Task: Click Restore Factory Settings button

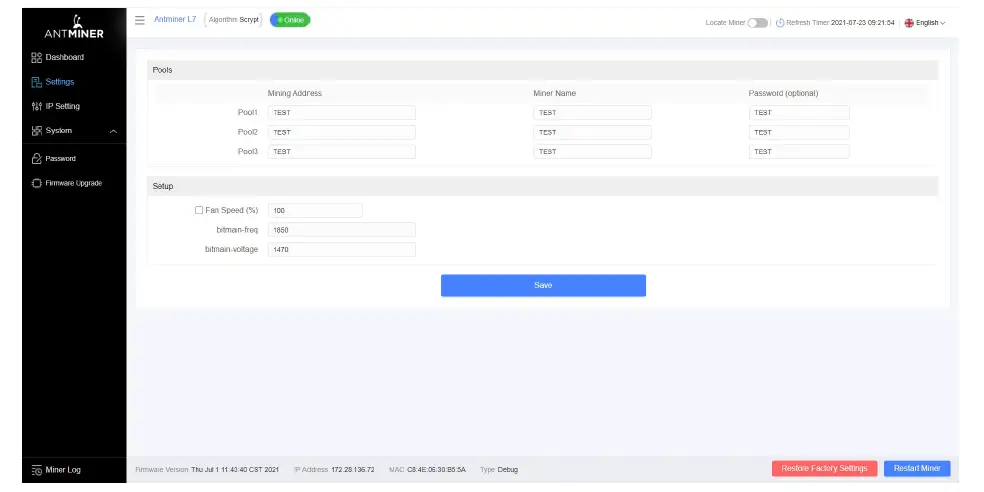Action: (x=824, y=469)
